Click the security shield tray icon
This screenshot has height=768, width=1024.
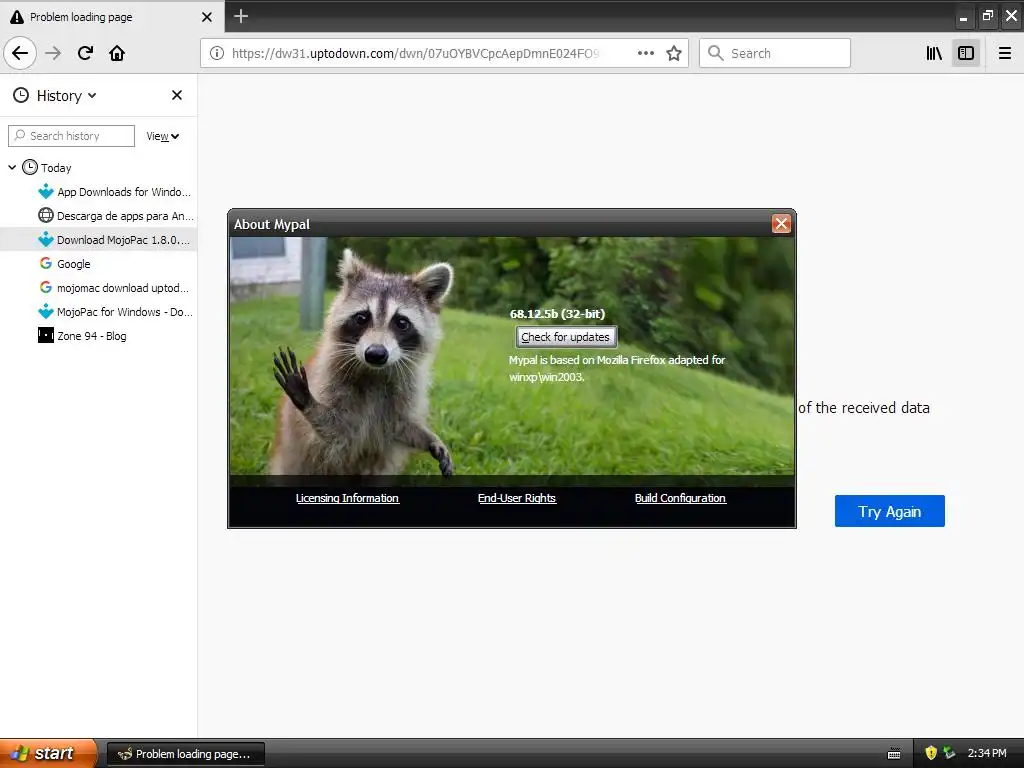tap(931, 753)
